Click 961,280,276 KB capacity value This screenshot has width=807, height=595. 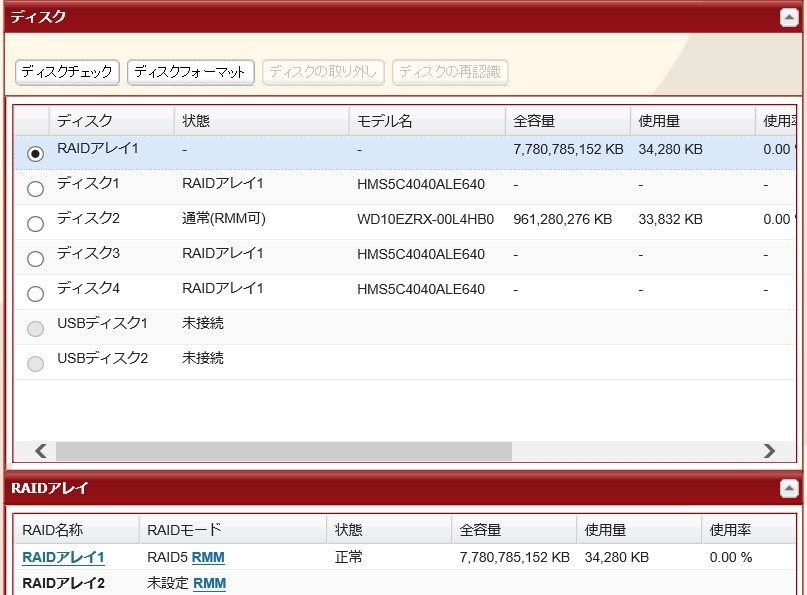(x=563, y=219)
